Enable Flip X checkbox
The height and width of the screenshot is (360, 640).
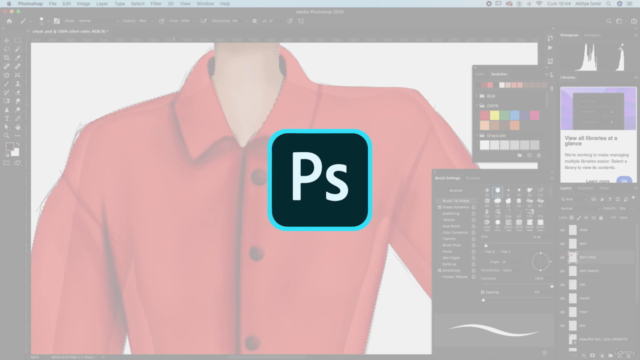click(x=482, y=252)
